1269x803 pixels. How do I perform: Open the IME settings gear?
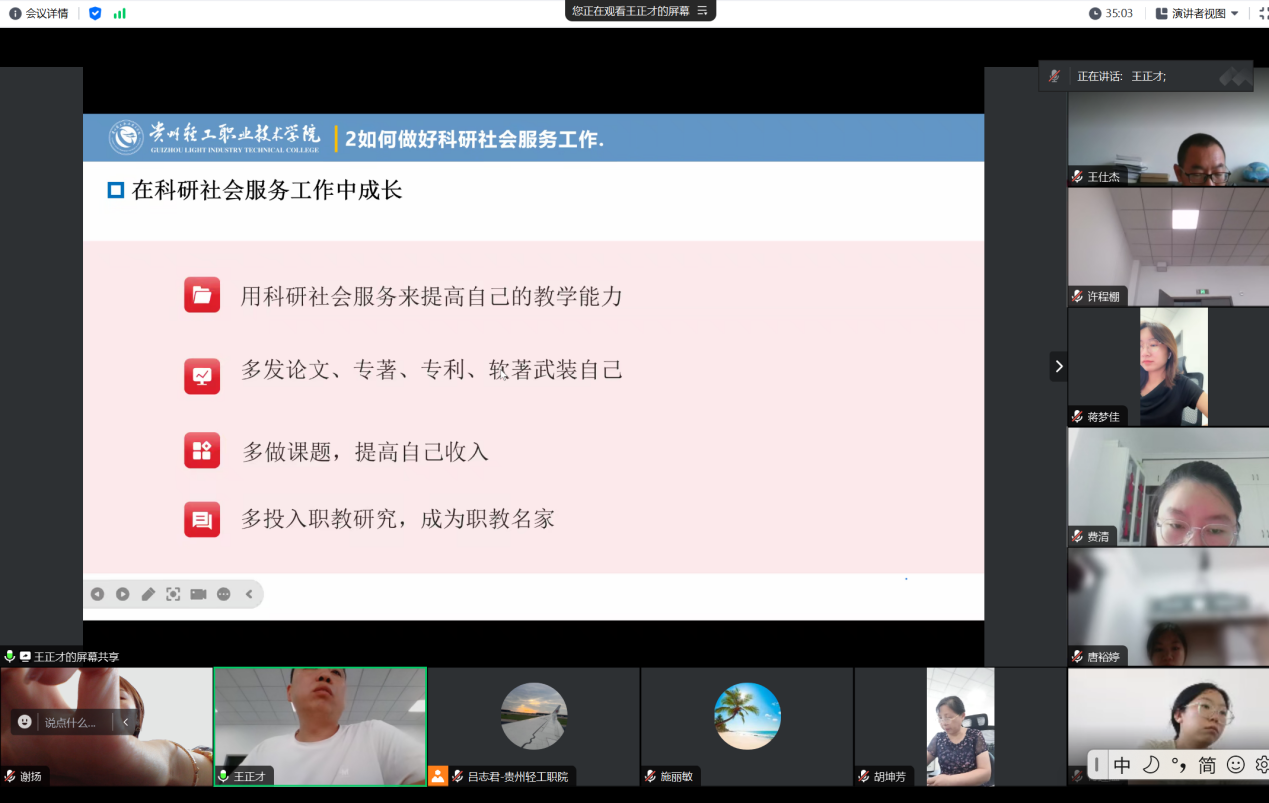click(x=1262, y=765)
